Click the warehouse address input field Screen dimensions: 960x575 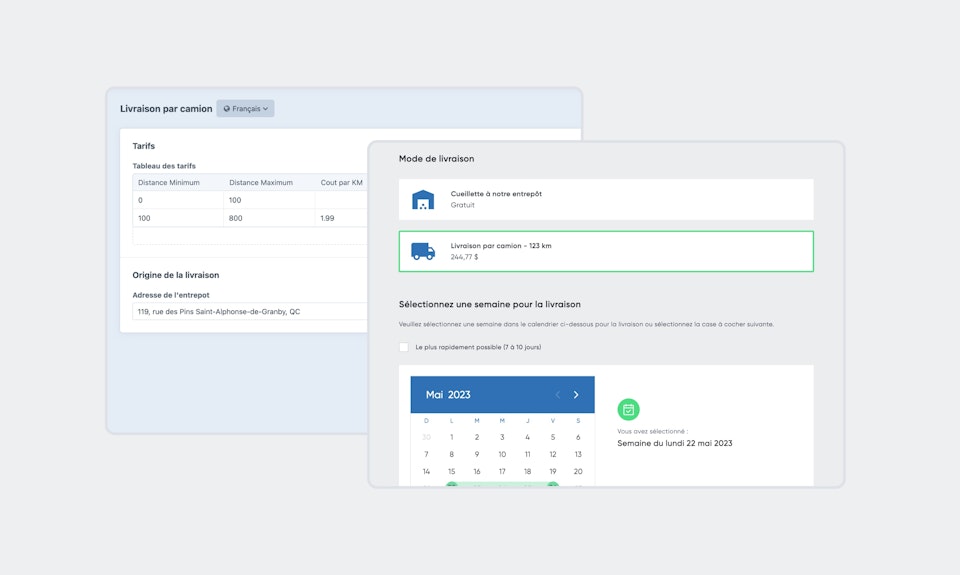pyautogui.click(x=250, y=312)
